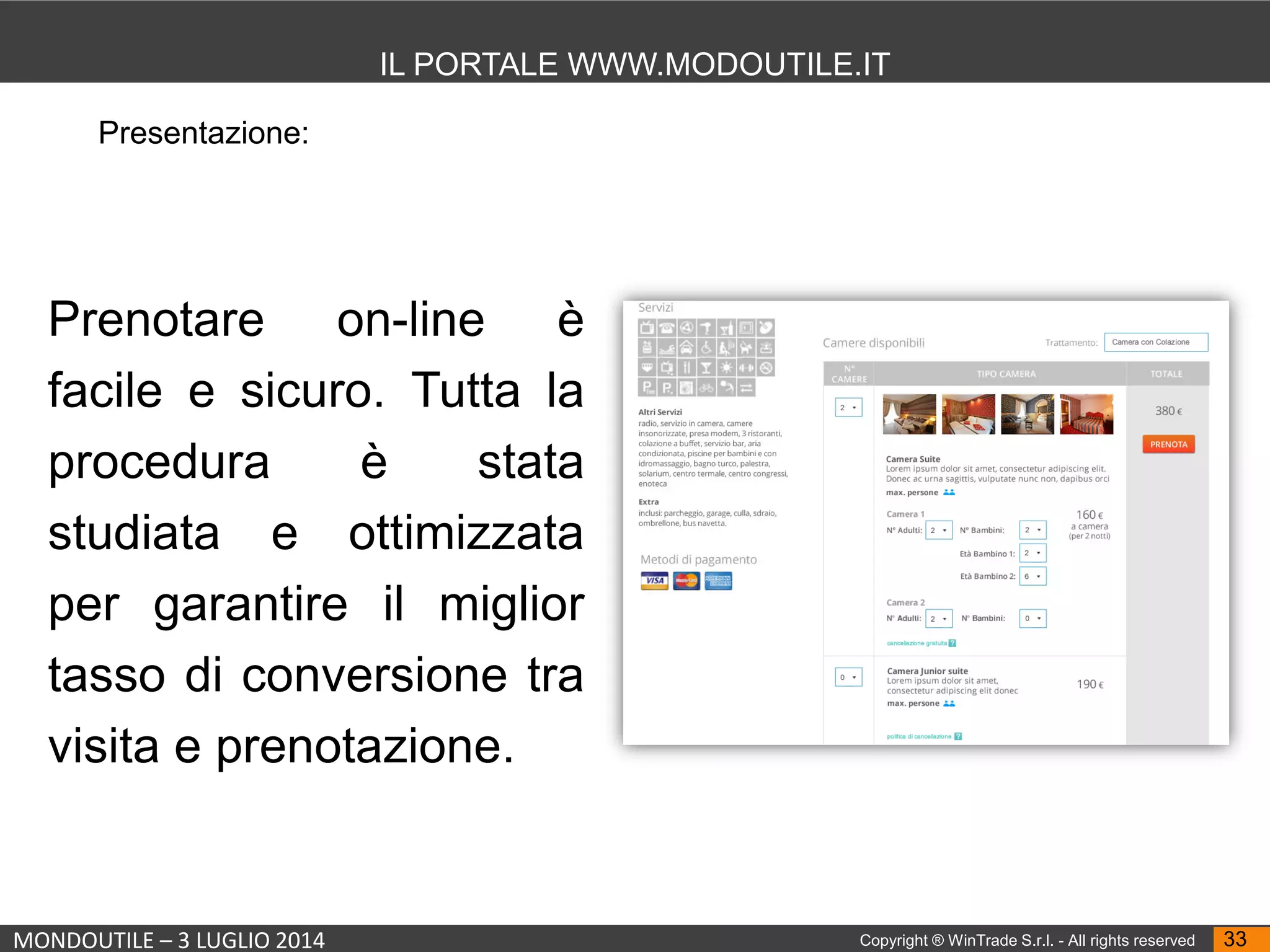This screenshot has height=952, width=1270.
Task: Click the Metodi di pagamento heading
Action: [x=698, y=560]
